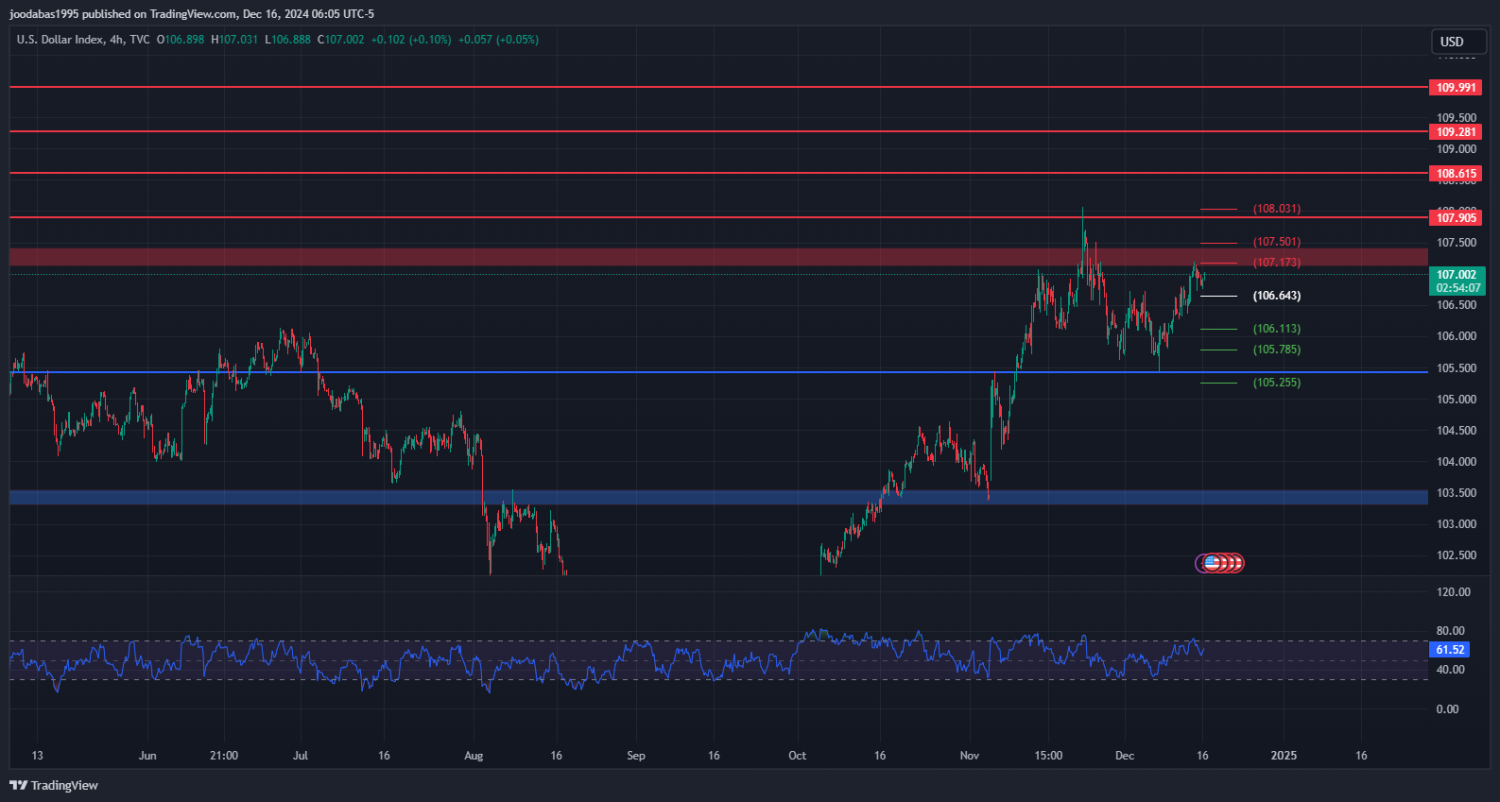The image size is (1500, 802).
Task: Click the US flag economic events marker
Action: (x=1212, y=563)
